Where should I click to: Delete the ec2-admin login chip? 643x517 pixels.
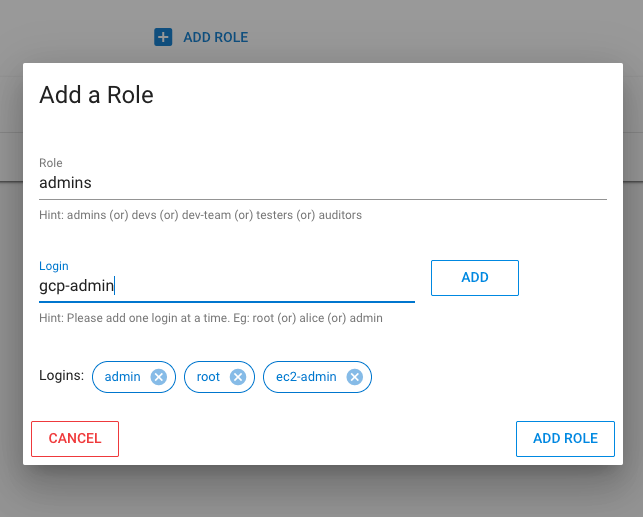pos(354,377)
